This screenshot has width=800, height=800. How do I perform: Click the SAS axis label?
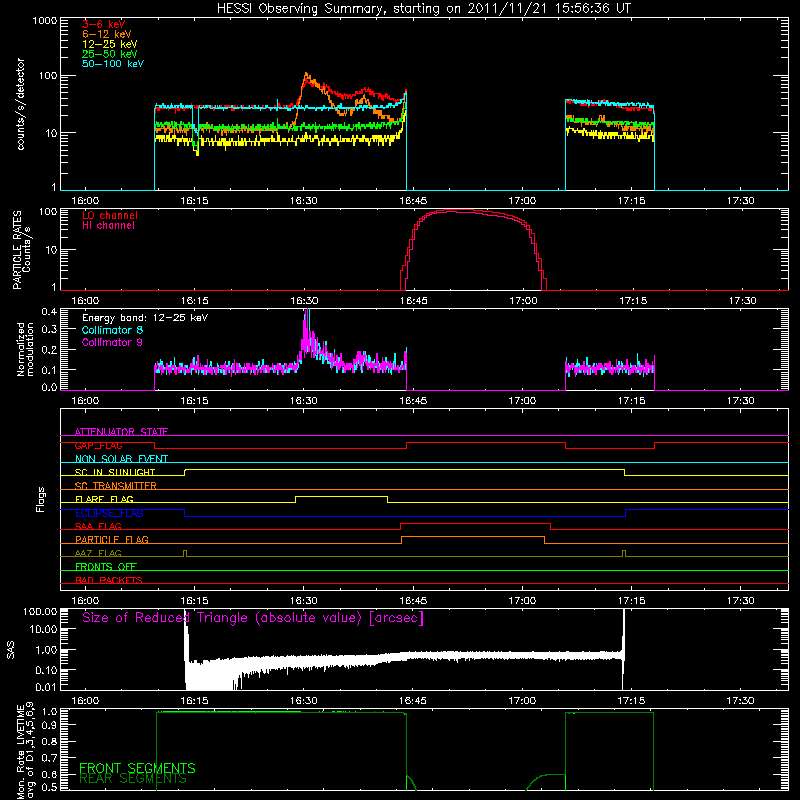coord(10,649)
